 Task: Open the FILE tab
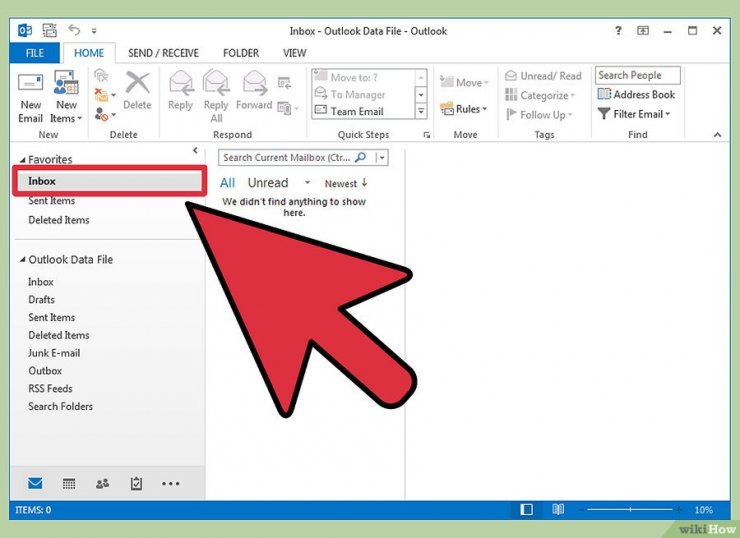(x=34, y=53)
